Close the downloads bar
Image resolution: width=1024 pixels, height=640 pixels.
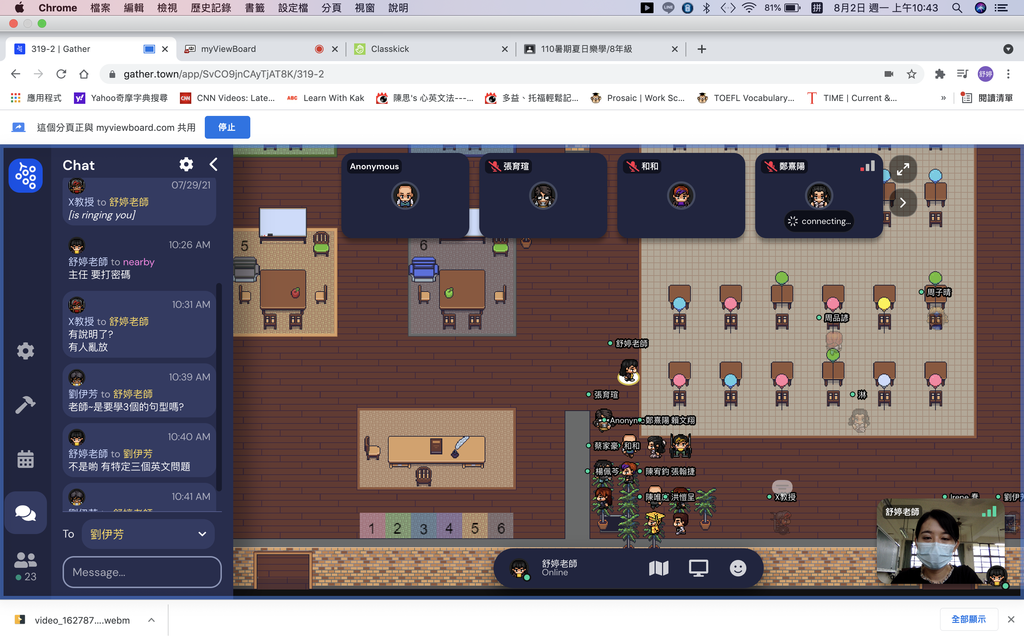tap(1011, 619)
